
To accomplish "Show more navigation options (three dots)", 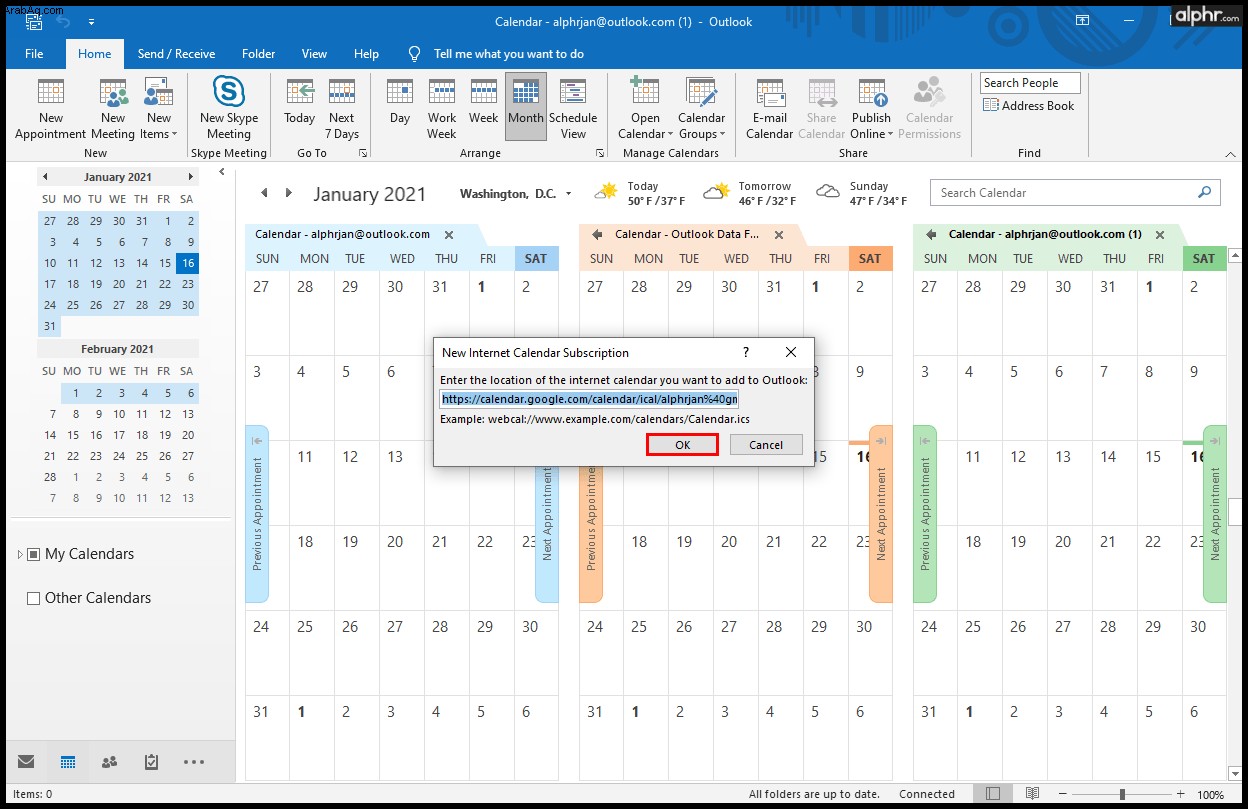I will click(x=194, y=762).
